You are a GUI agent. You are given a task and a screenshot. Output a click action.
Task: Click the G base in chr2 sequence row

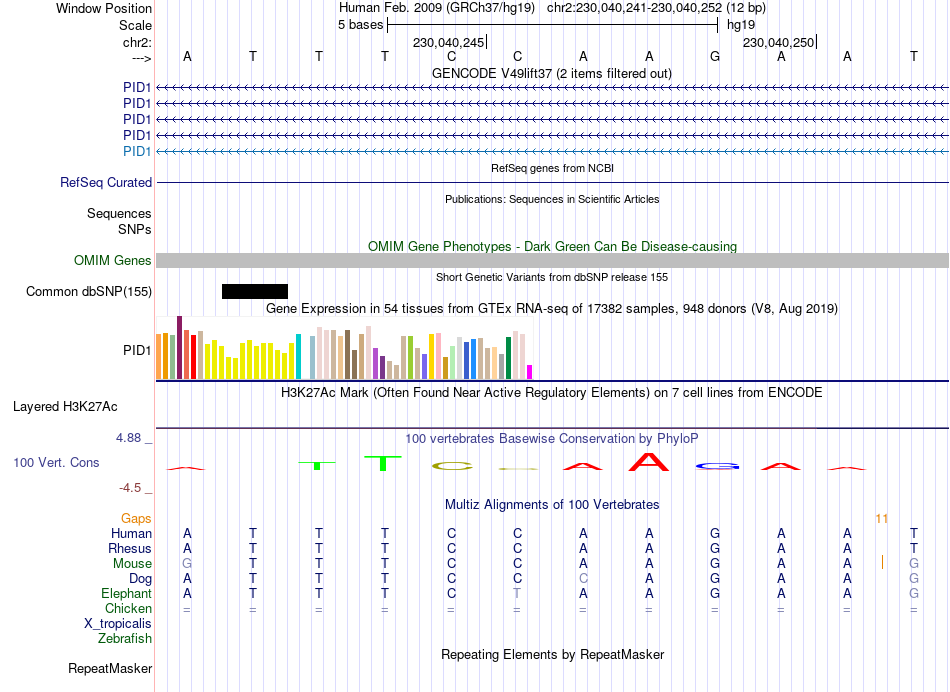pos(715,56)
